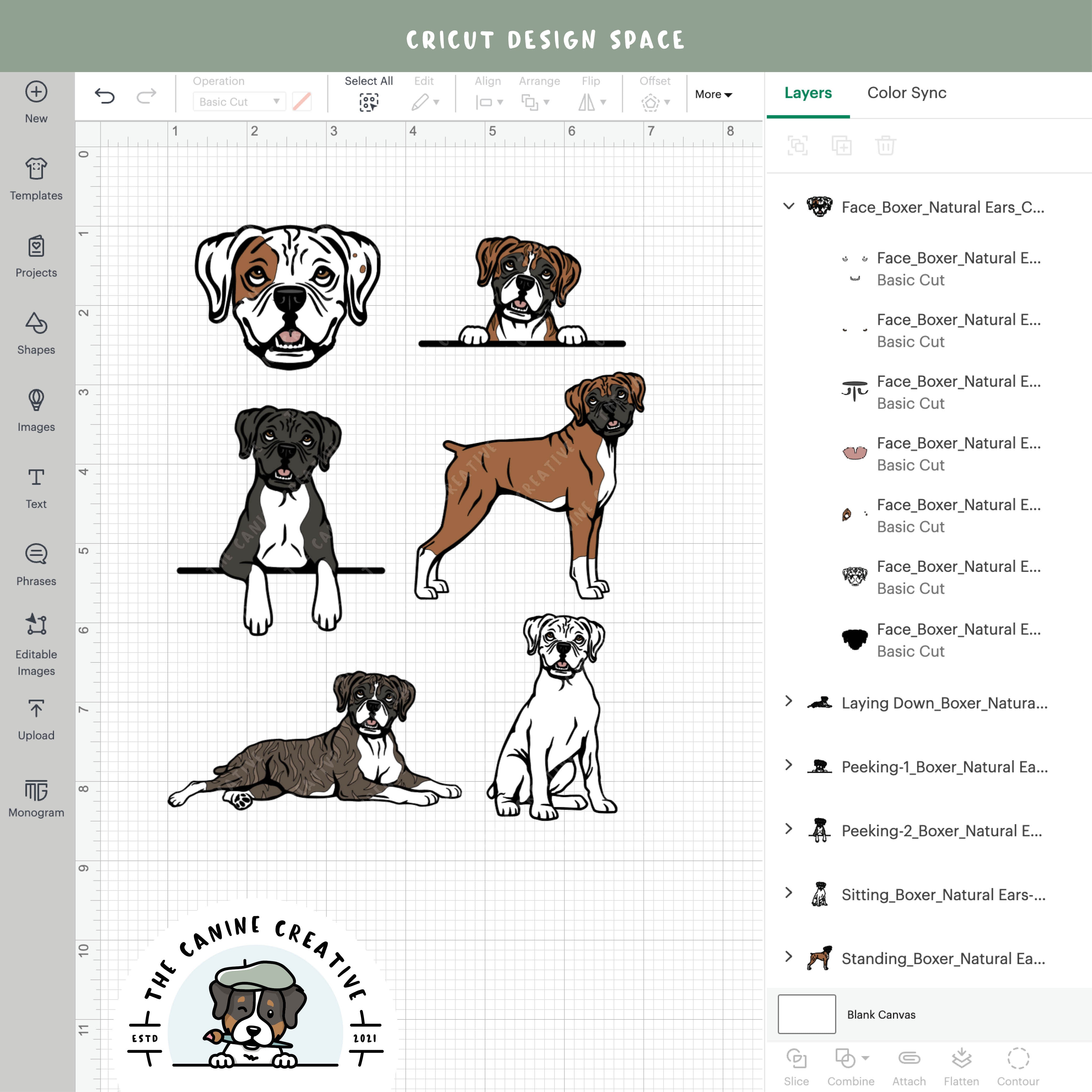Click the Select All button
The height and width of the screenshot is (1092, 1092).
368,94
